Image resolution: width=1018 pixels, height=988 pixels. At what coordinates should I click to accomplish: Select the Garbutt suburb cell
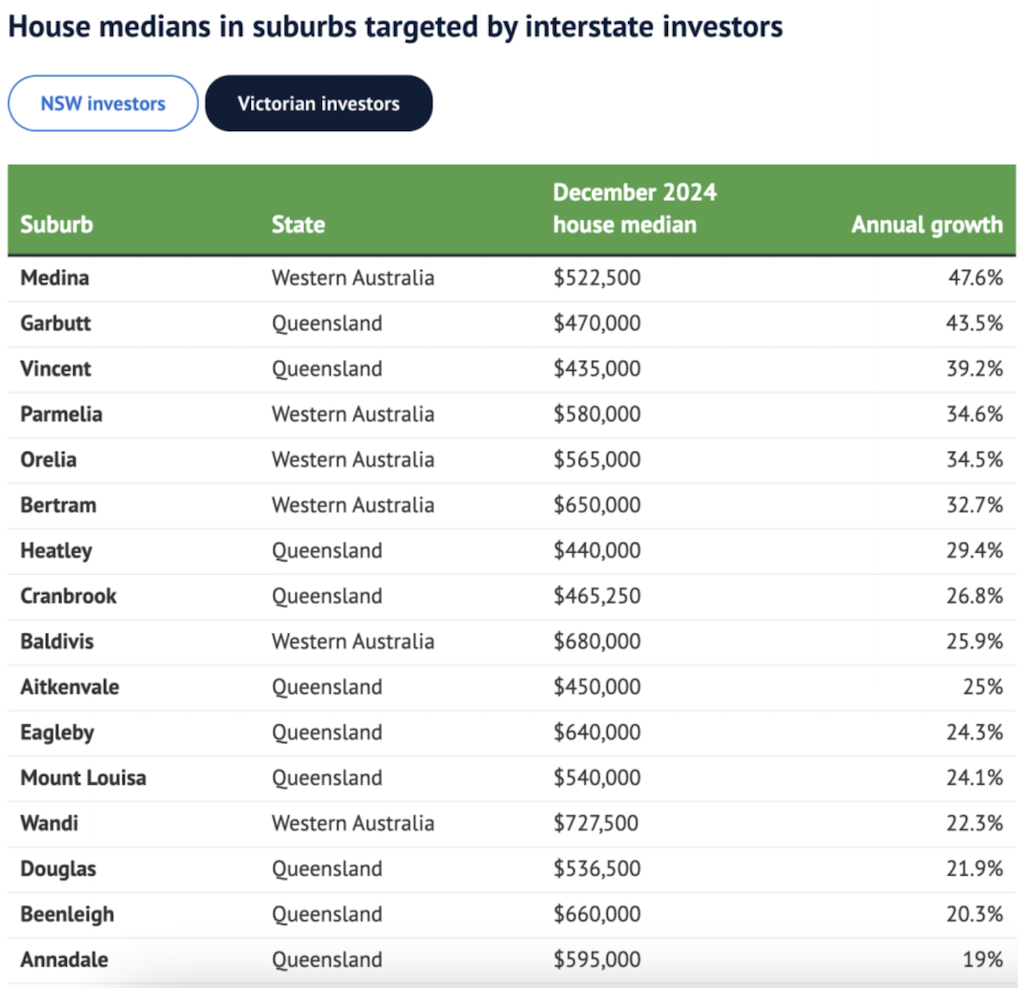point(55,323)
